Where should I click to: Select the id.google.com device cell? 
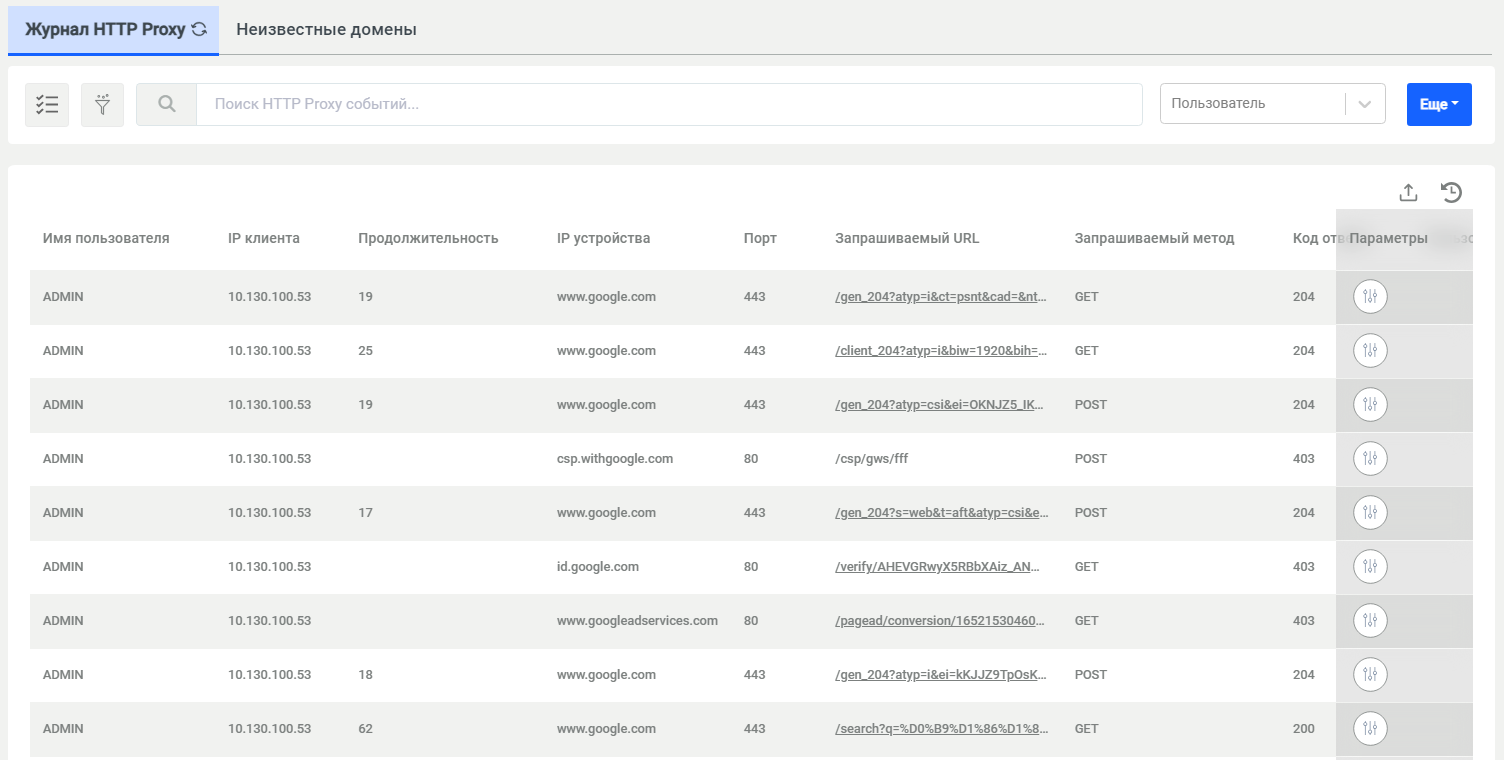pyautogui.click(x=598, y=567)
